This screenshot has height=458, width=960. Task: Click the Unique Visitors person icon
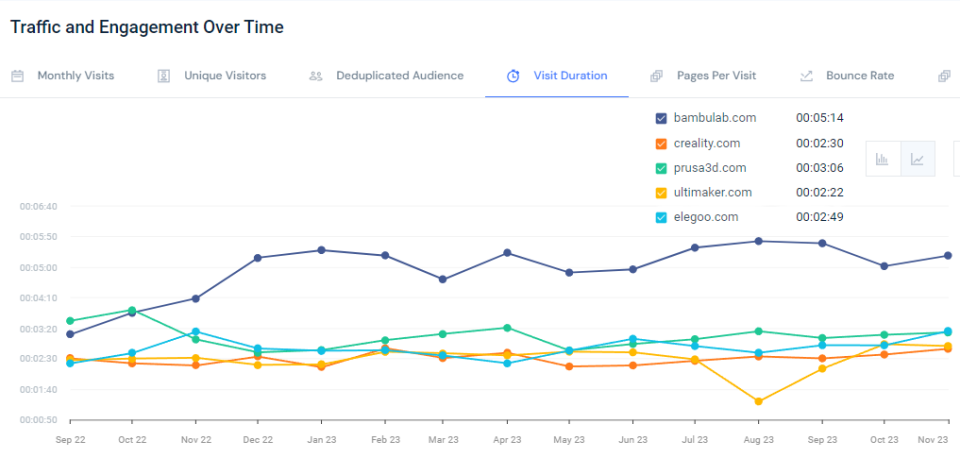(164, 76)
